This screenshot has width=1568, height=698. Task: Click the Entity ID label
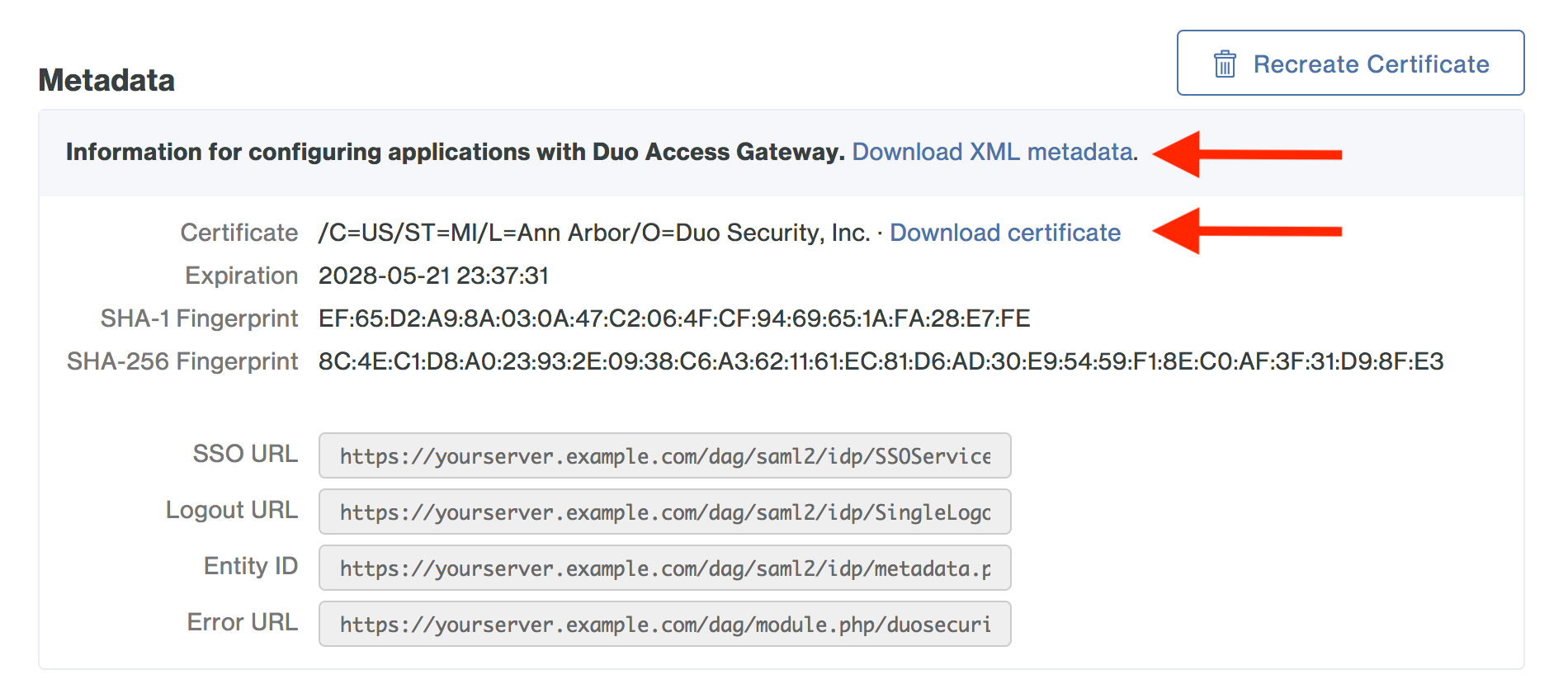point(250,566)
